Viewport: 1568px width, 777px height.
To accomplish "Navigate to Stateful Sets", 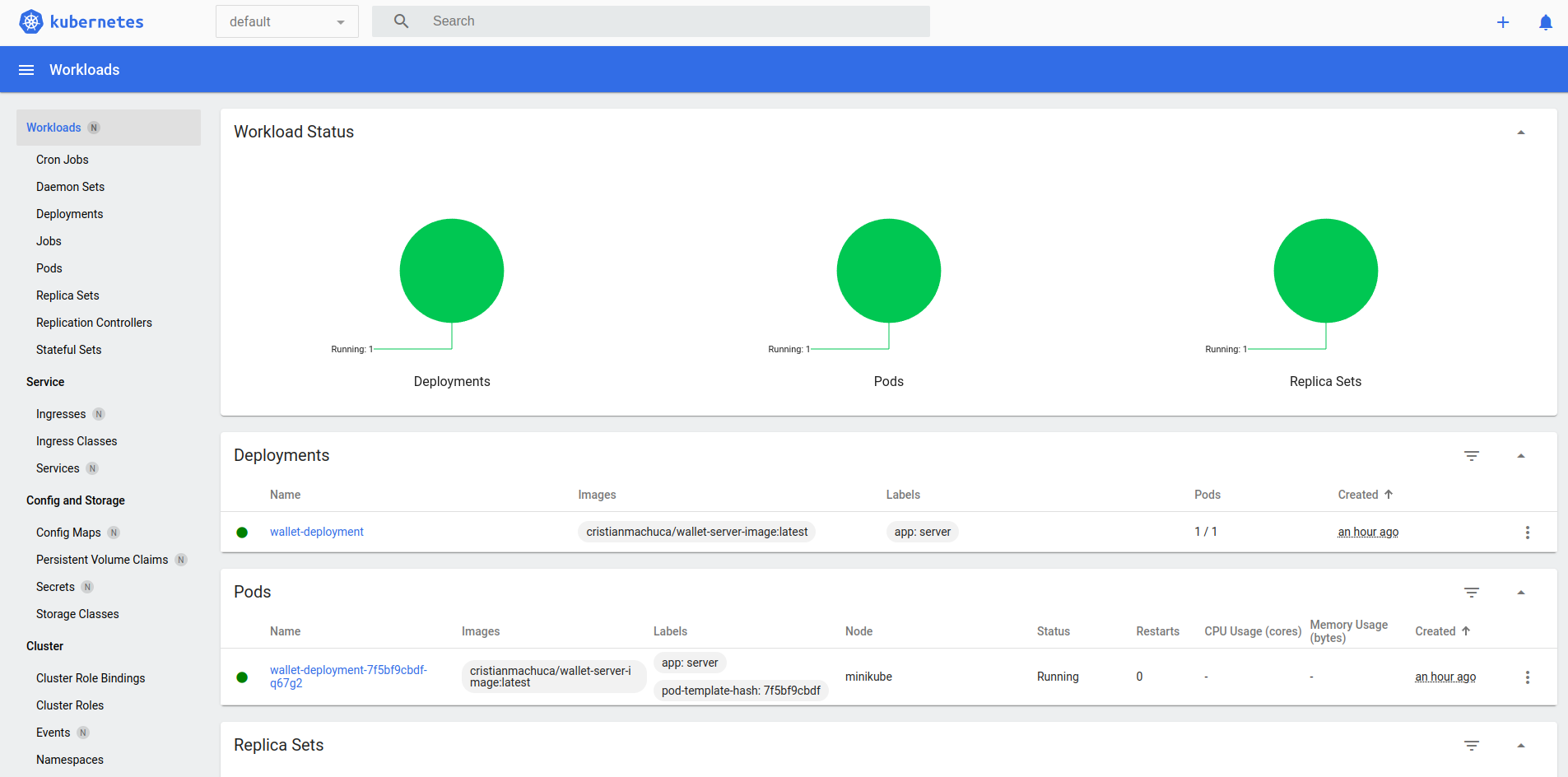I will 69,350.
